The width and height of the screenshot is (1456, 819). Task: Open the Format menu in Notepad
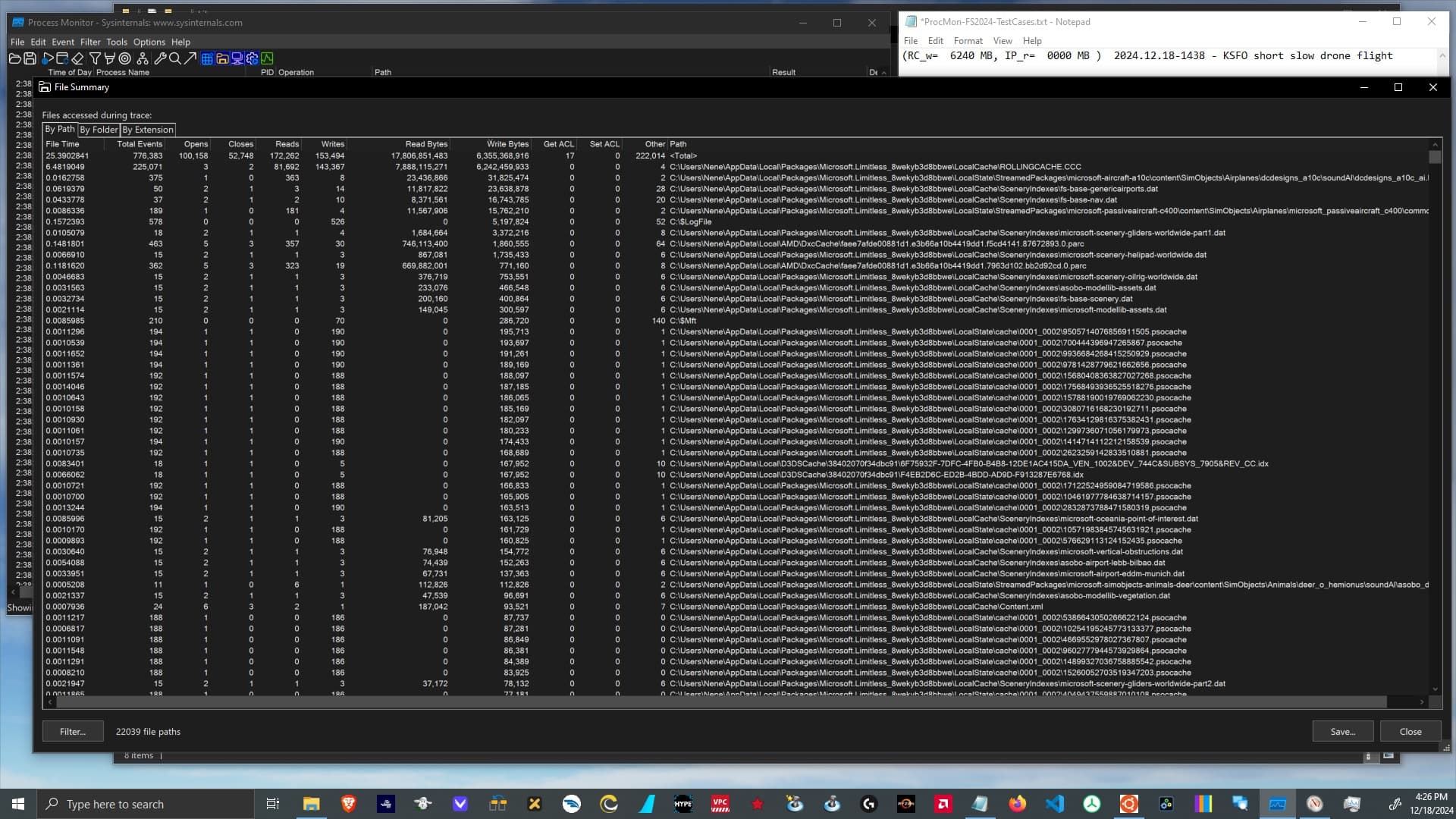[x=968, y=41]
